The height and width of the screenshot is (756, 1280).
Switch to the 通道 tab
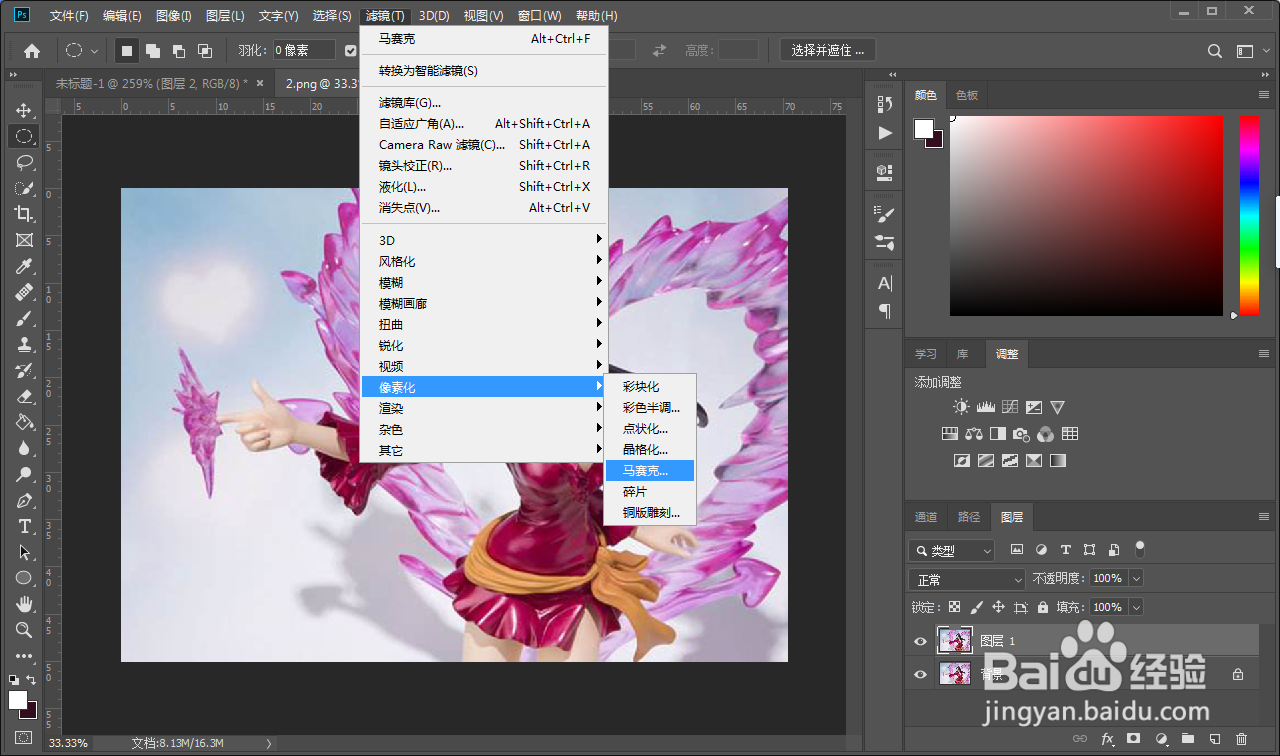(x=926, y=517)
